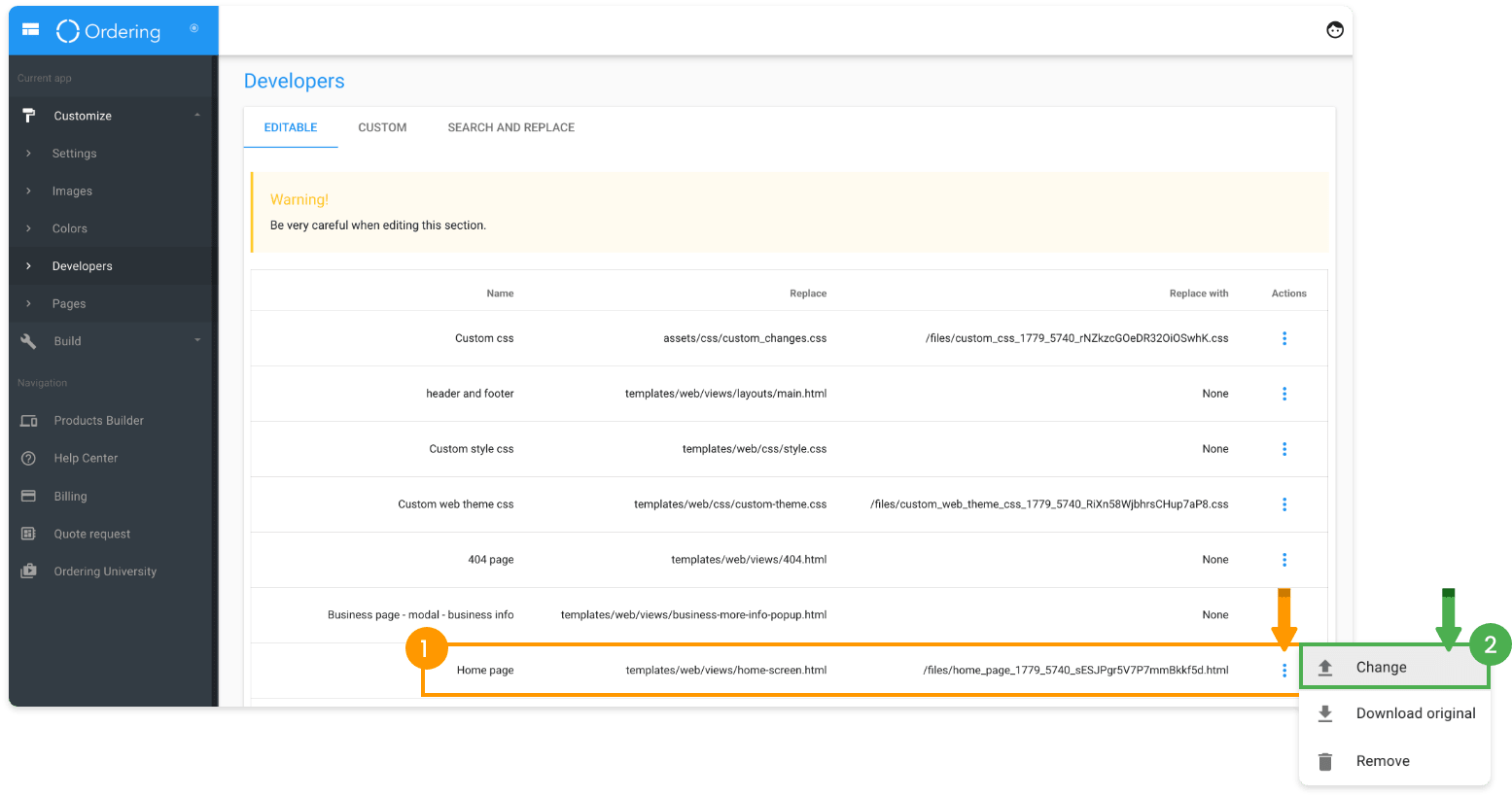Viewport: 1512px width, 797px height.
Task: Click the download icon beside Download original
Action: [x=1325, y=713]
